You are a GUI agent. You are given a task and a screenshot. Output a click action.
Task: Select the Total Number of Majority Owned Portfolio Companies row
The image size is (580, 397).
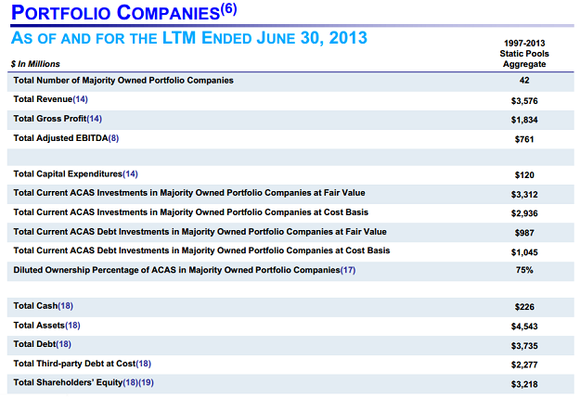click(290, 81)
